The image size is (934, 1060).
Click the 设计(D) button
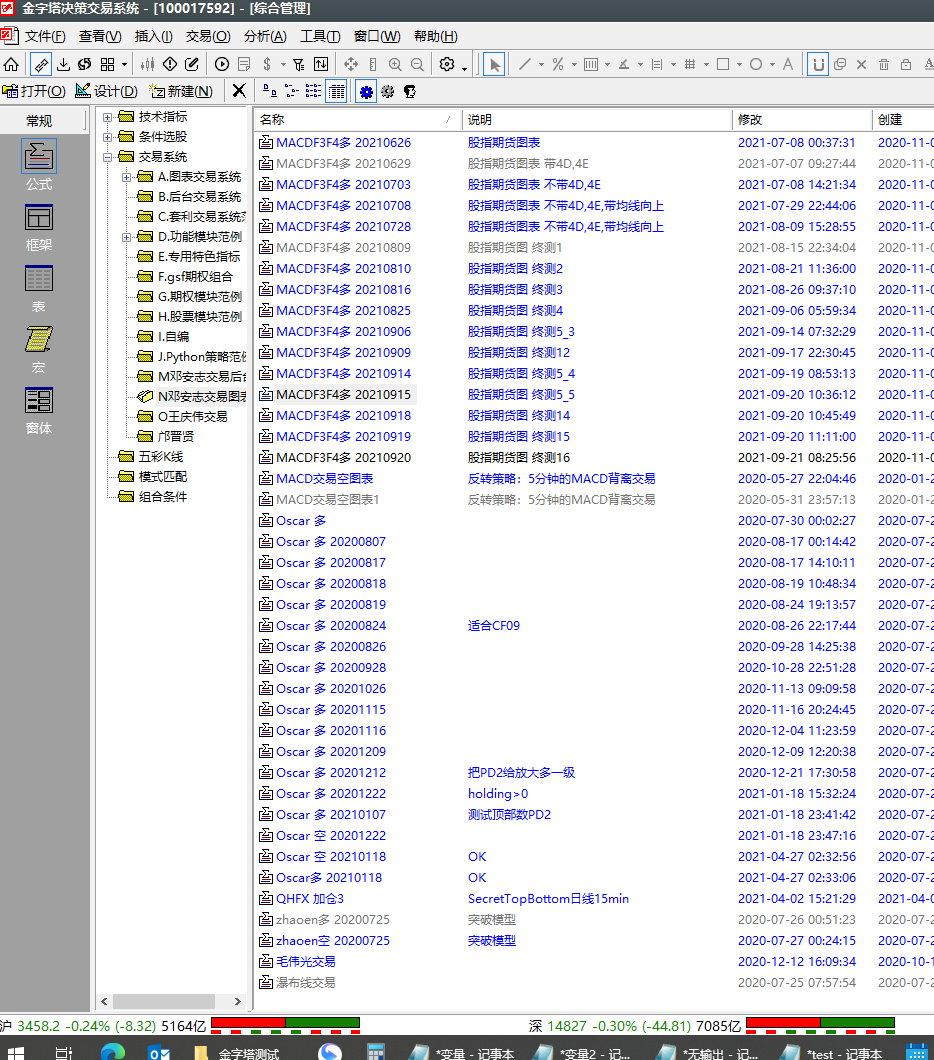click(107, 91)
